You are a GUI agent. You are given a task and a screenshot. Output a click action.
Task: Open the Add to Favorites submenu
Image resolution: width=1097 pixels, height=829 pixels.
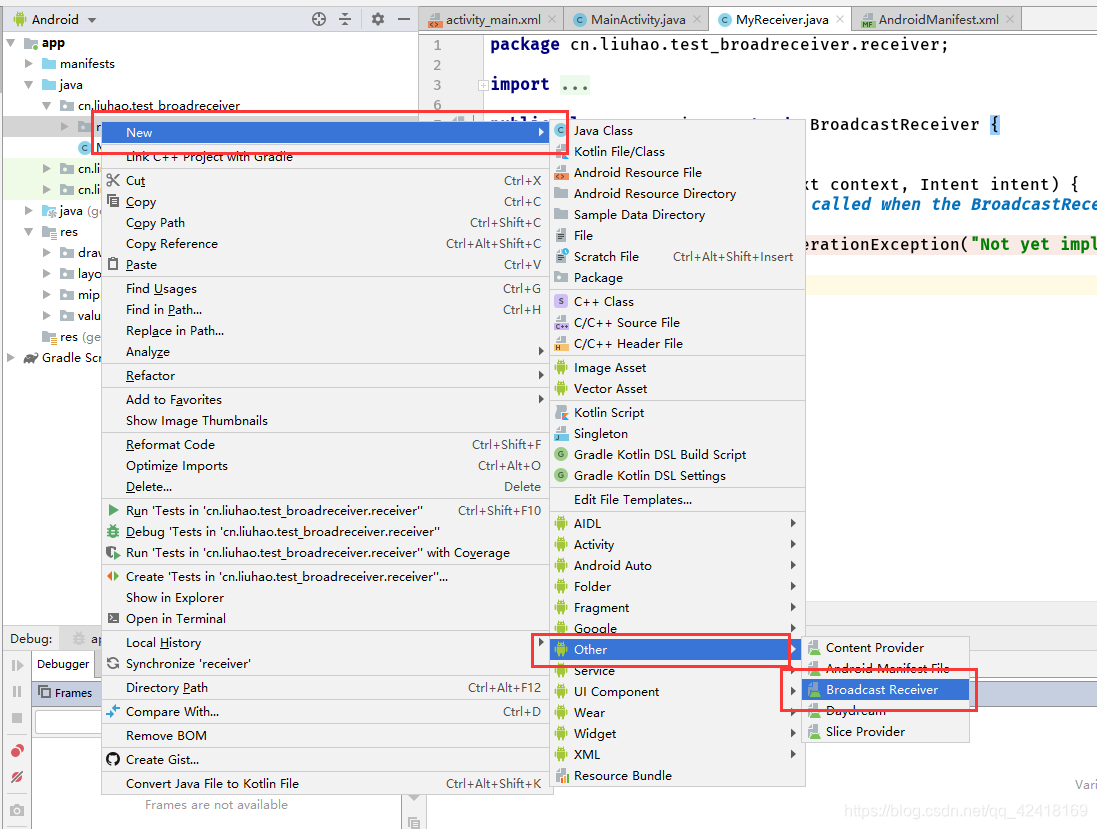click(x=325, y=399)
